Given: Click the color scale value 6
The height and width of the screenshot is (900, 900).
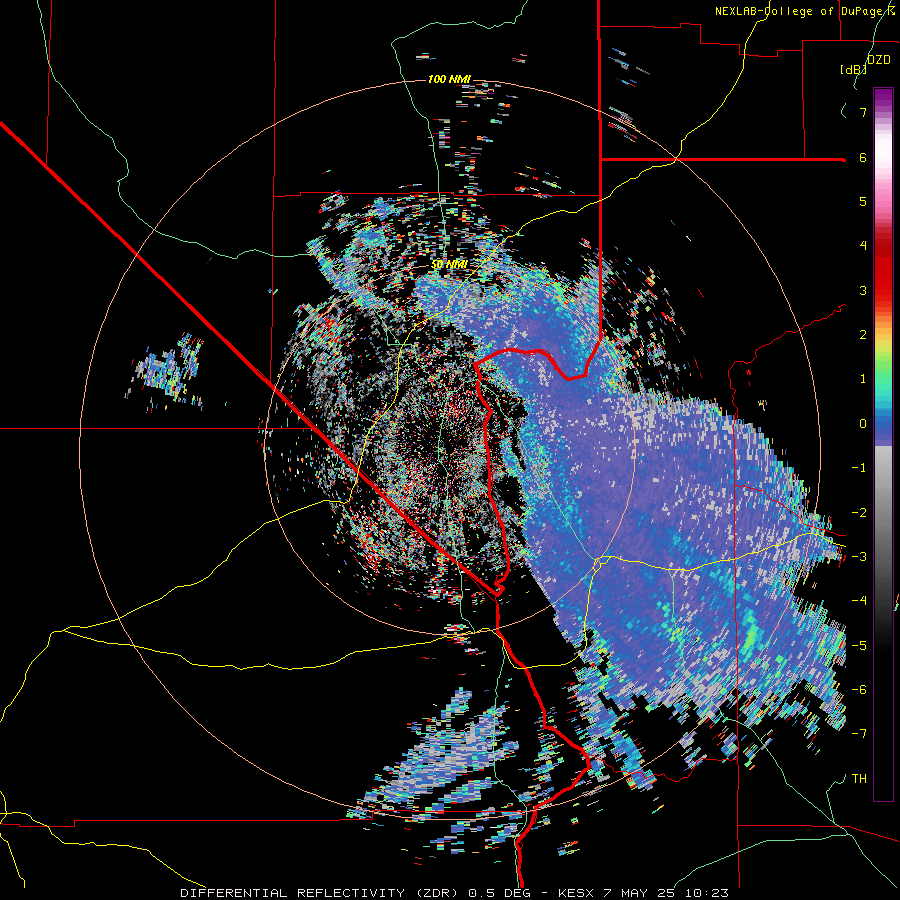Looking at the screenshot, I should [863, 157].
